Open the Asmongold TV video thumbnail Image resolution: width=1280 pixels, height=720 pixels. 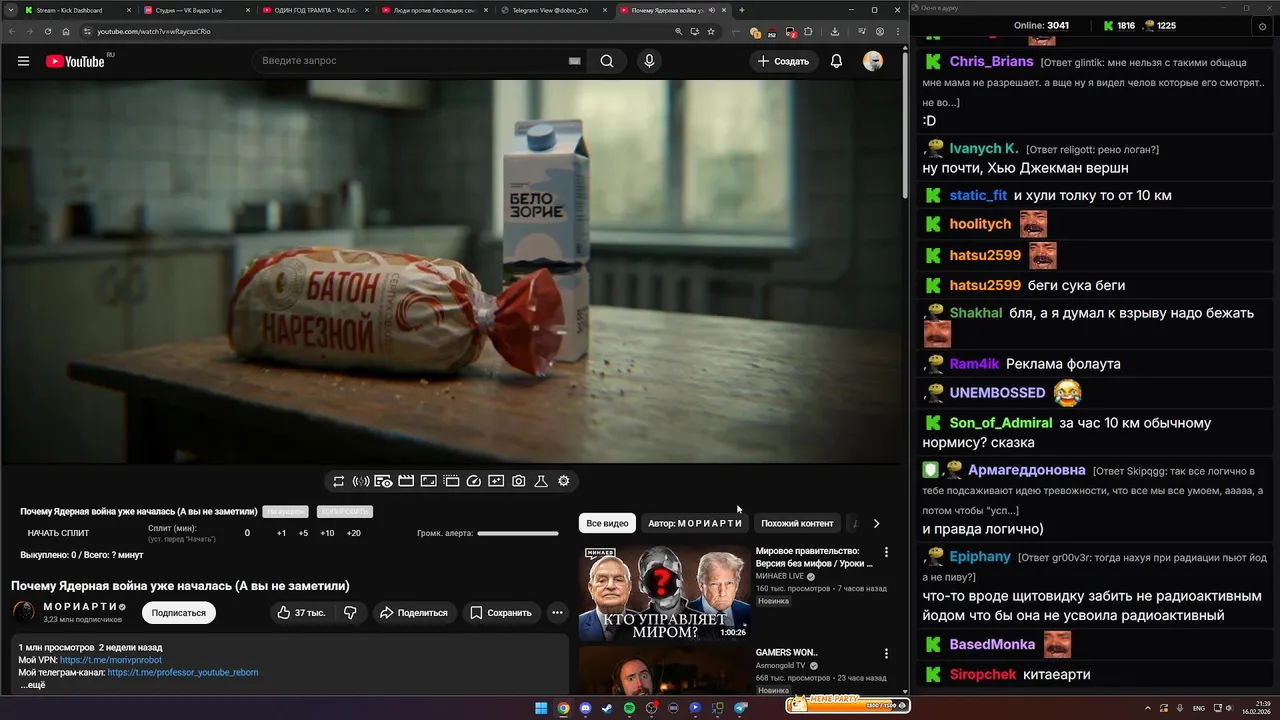pos(664,670)
